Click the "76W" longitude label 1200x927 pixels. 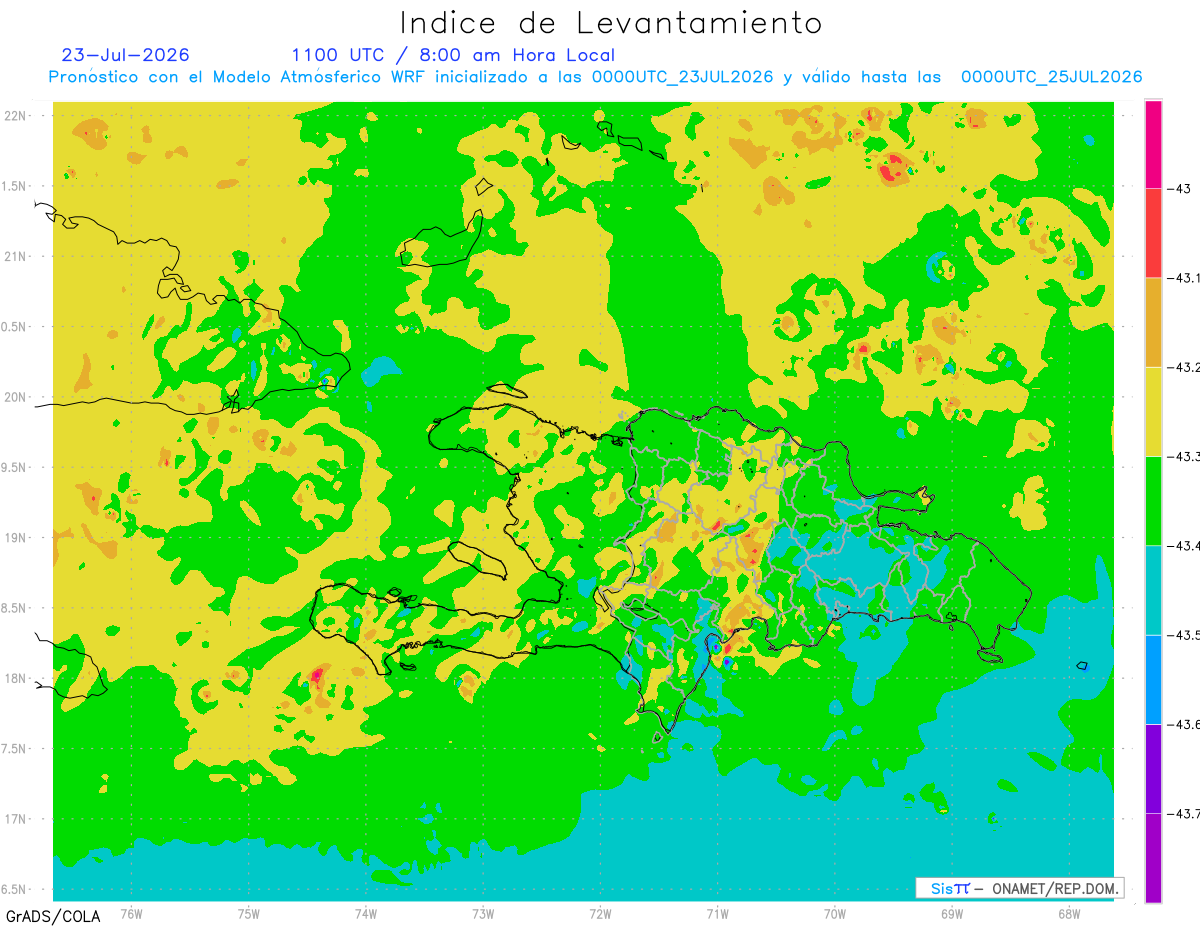[x=131, y=913]
